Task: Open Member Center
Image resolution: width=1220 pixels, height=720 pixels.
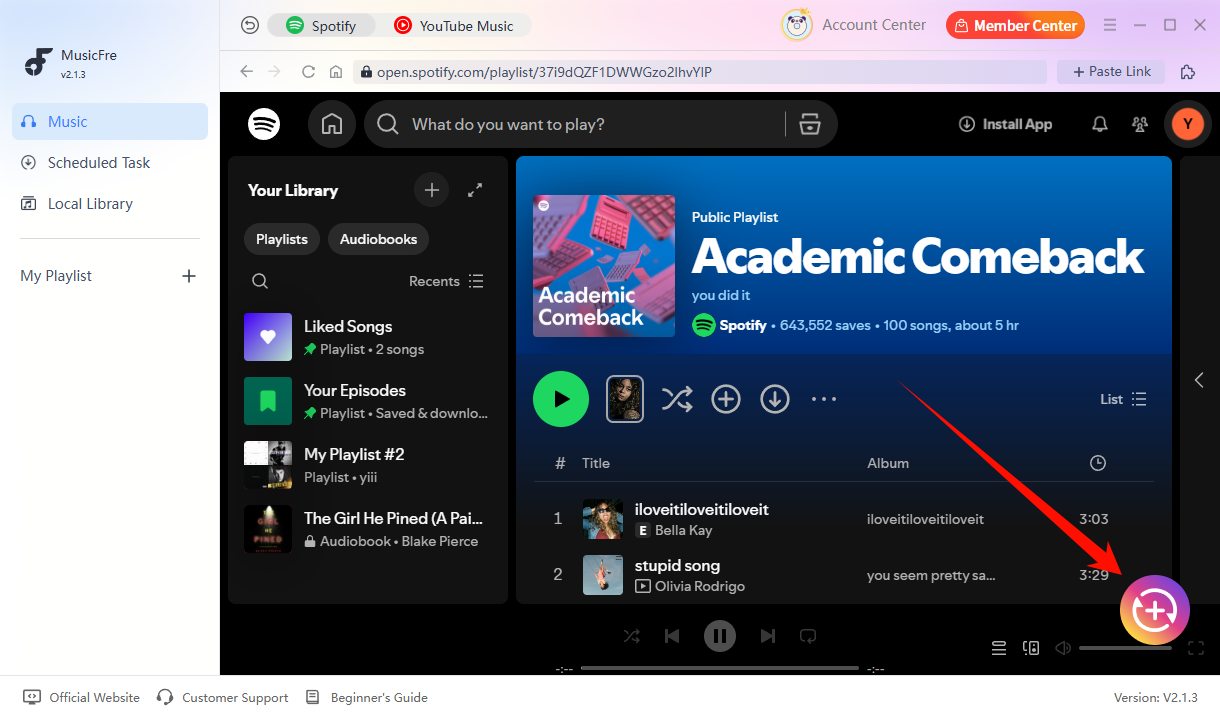Action: (1016, 25)
